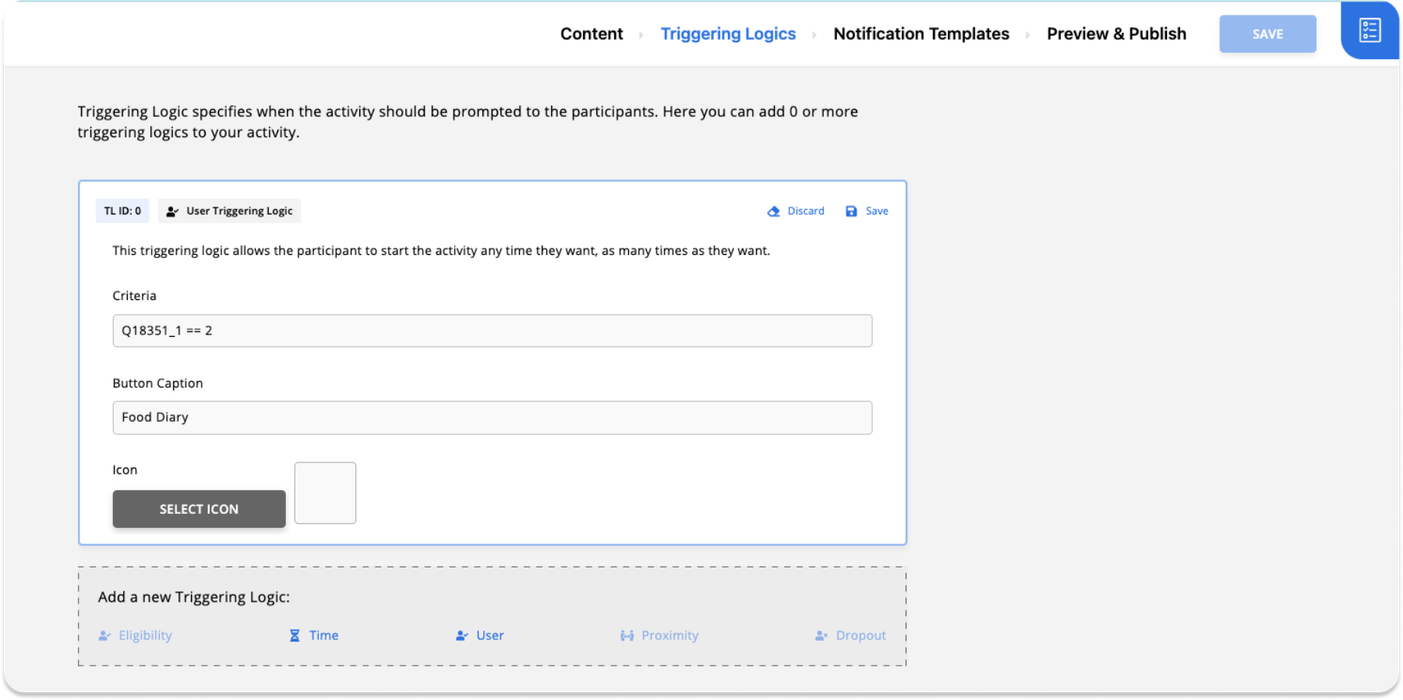
Task: Open the checklist icon in top-right corner
Action: [x=1369, y=30]
